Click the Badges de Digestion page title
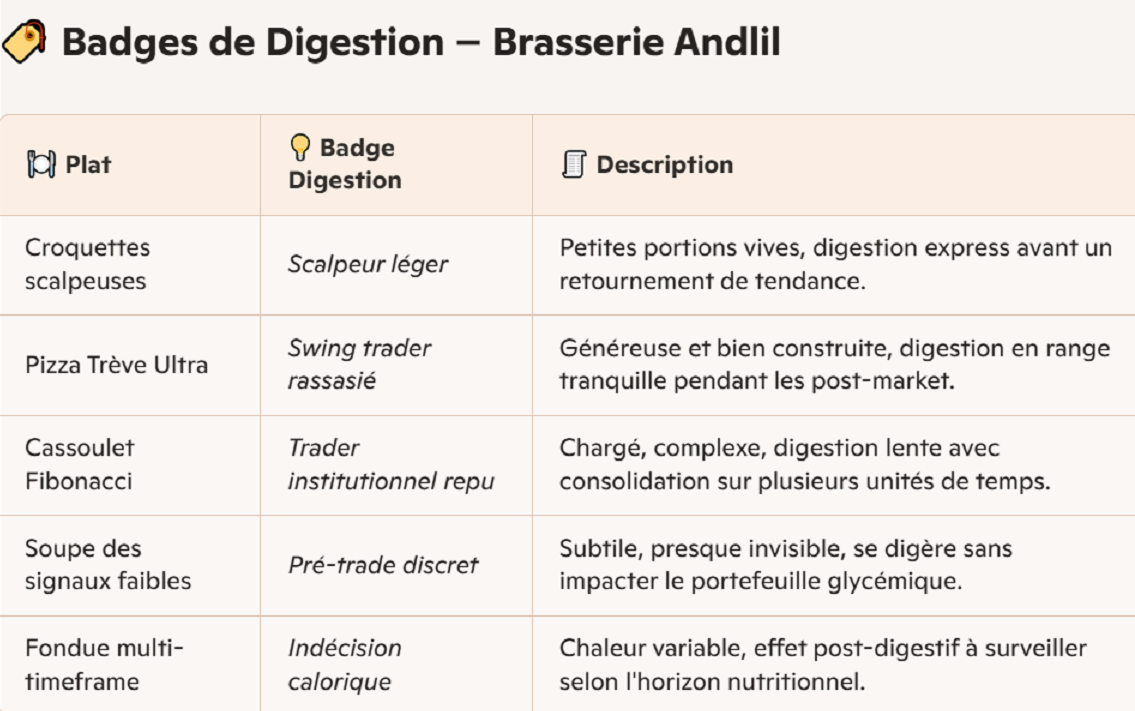Viewport: 1135px width, 711px height. 420,43
